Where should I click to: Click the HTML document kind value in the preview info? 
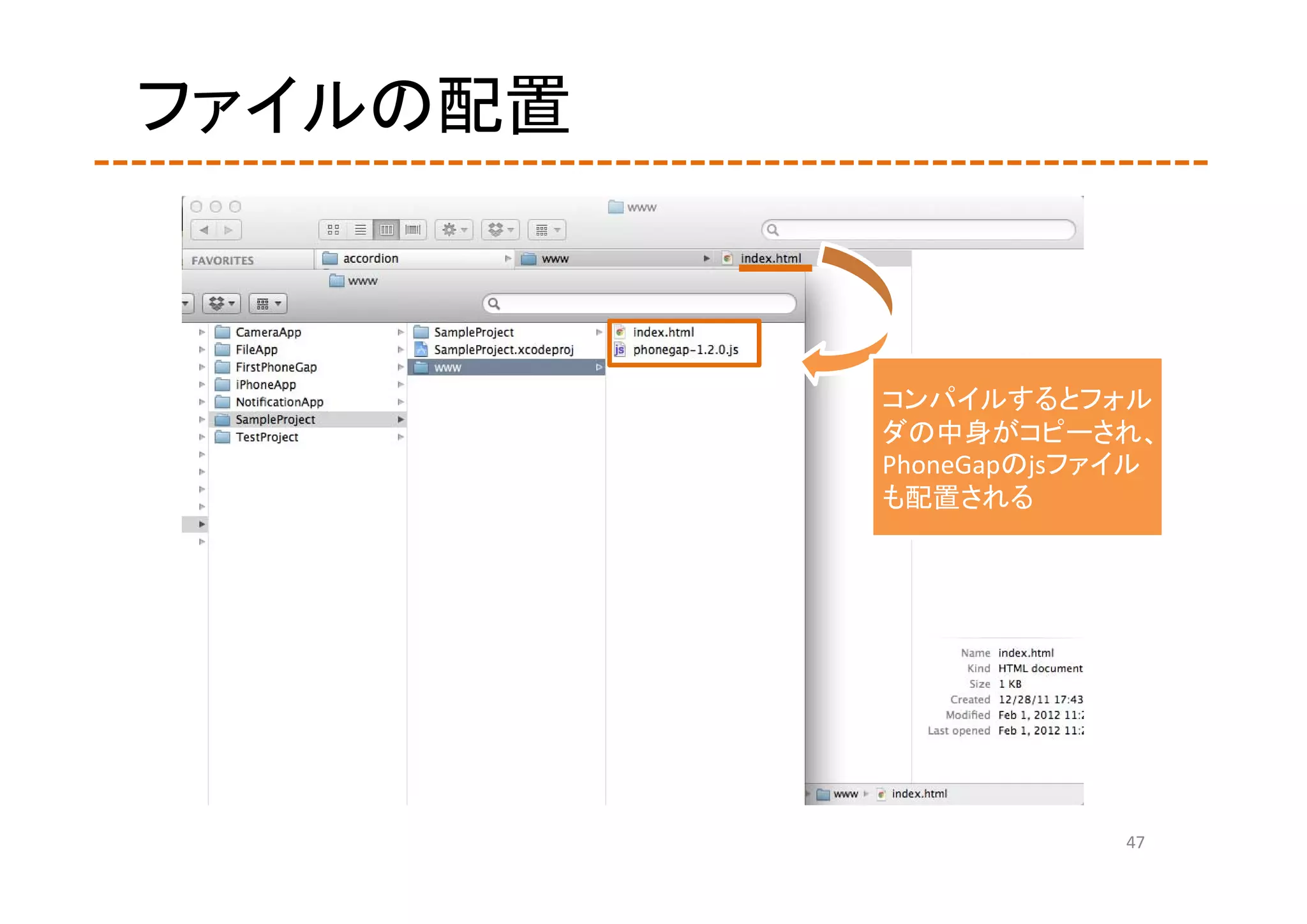[x=1040, y=669]
